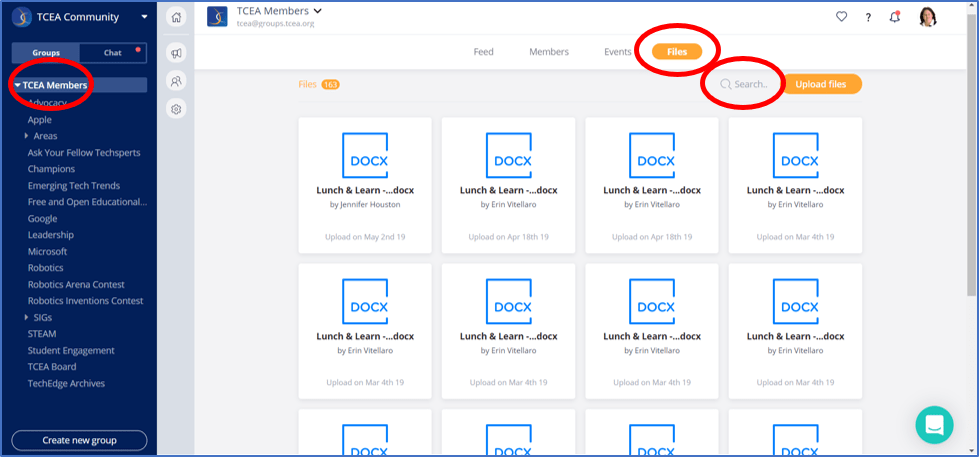
Task: Open the home icon in the side rail
Action: coord(176,17)
